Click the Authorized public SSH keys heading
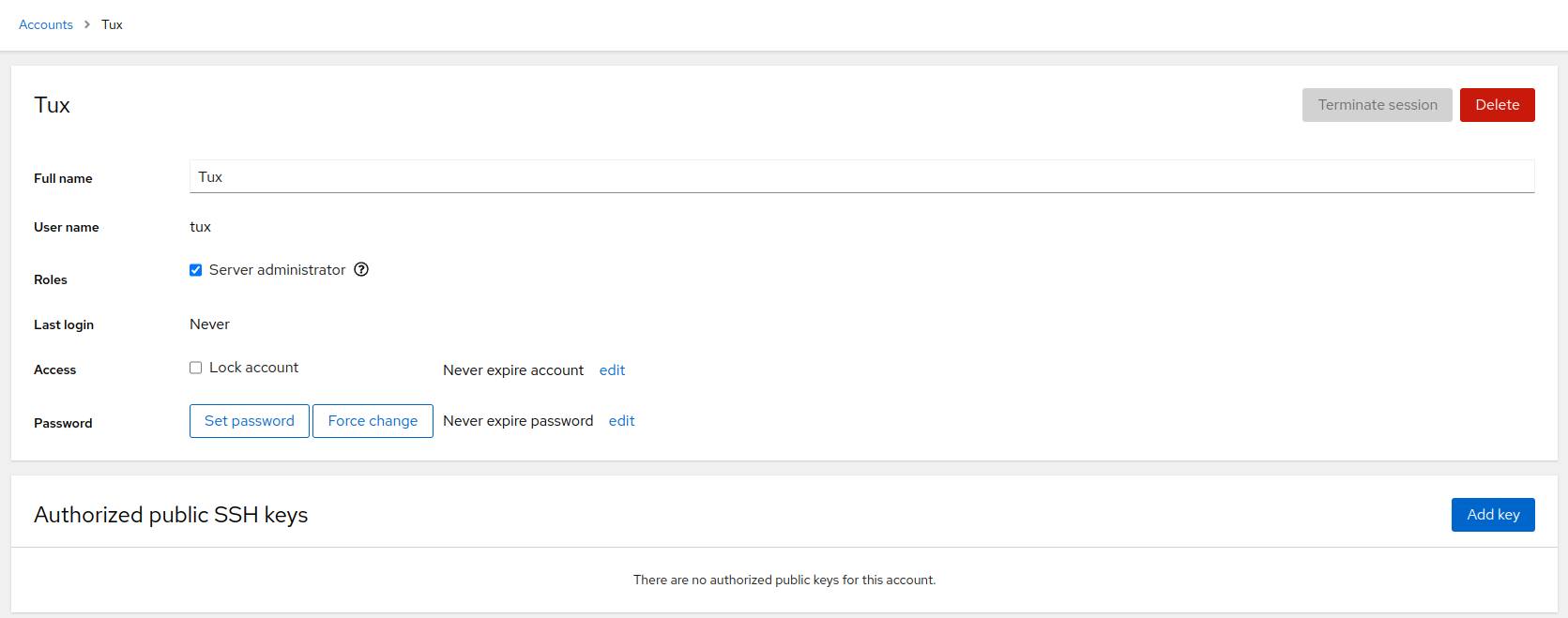Image resolution: width=1568 pixels, height=618 pixels. [171, 515]
